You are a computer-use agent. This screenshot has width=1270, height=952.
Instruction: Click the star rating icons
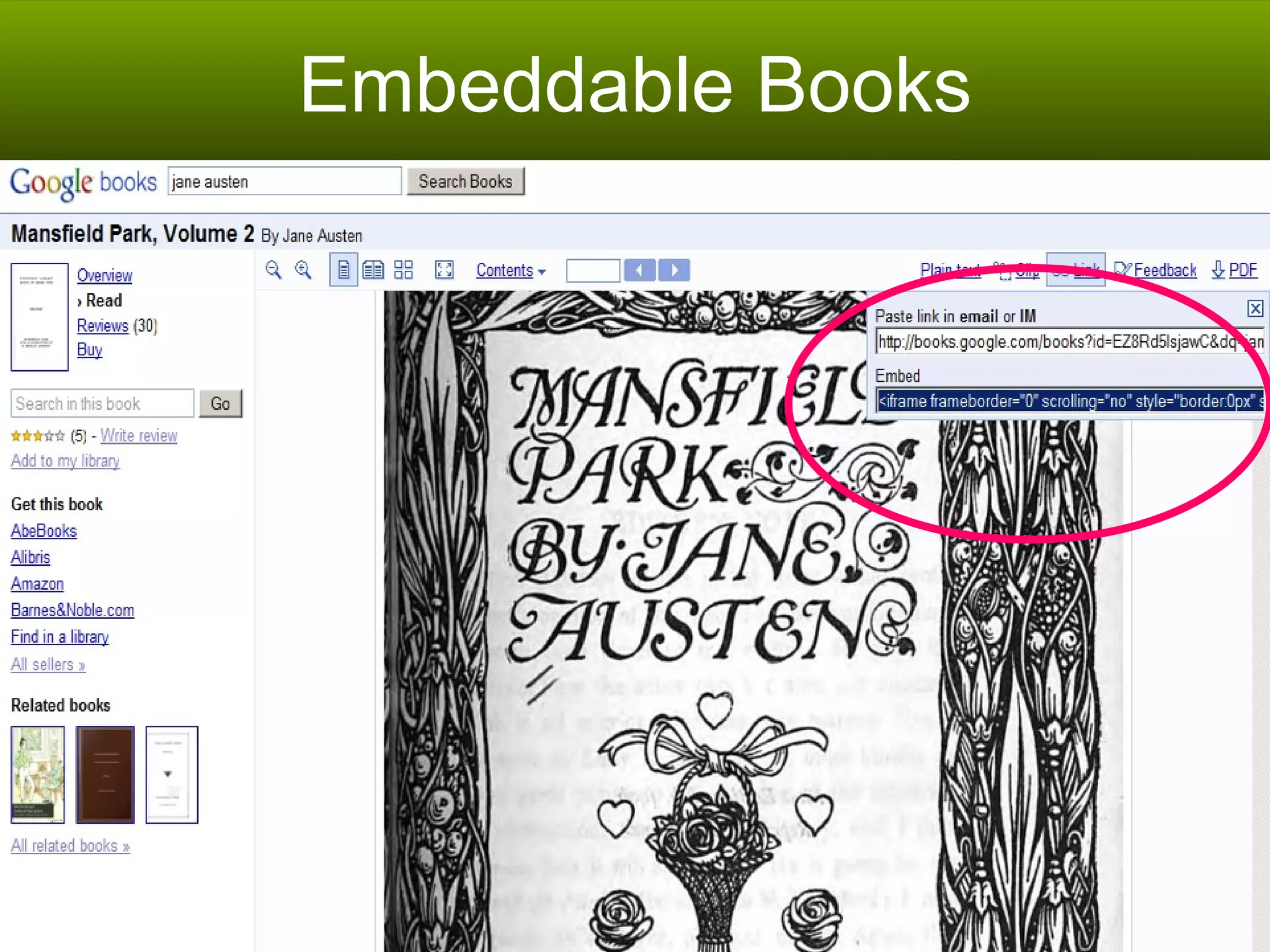pyautogui.click(x=38, y=436)
